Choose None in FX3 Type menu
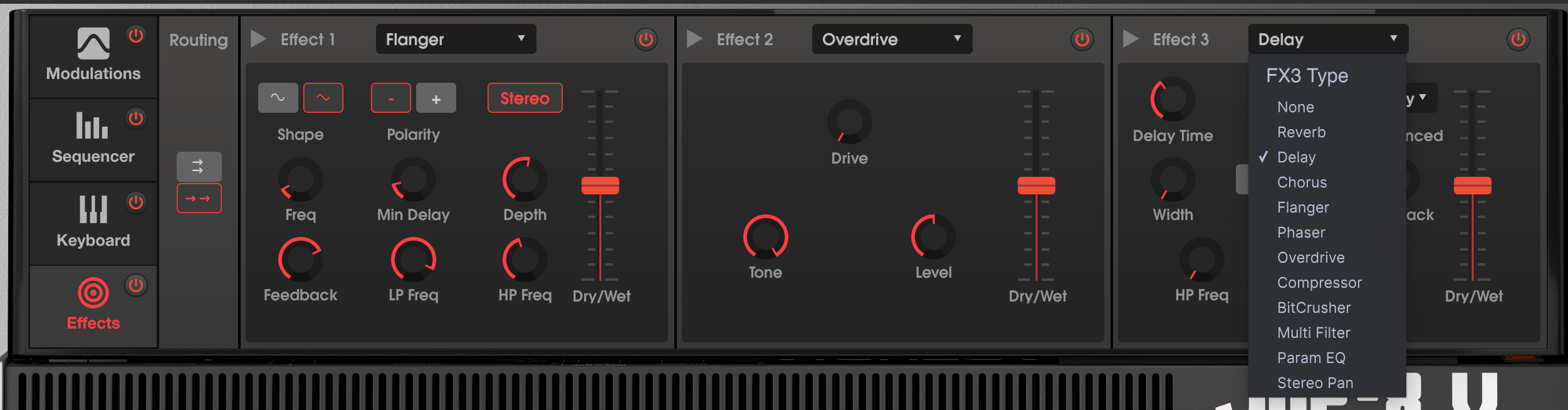Image resolution: width=1568 pixels, height=410 pixels. pos(1327,107)
